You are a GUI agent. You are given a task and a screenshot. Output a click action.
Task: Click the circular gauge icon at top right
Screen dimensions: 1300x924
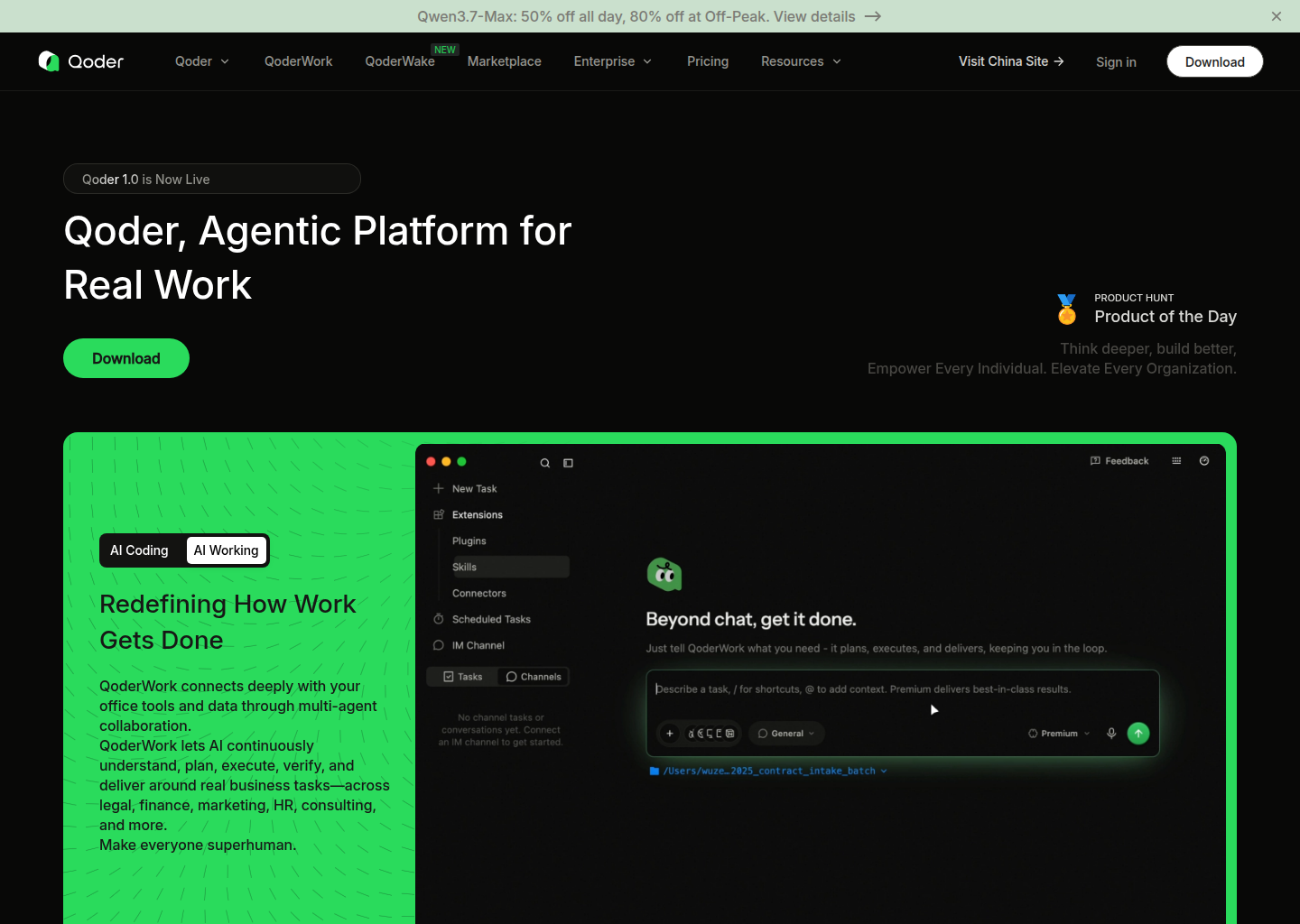pyautogui.click(x=1204, y=461)
